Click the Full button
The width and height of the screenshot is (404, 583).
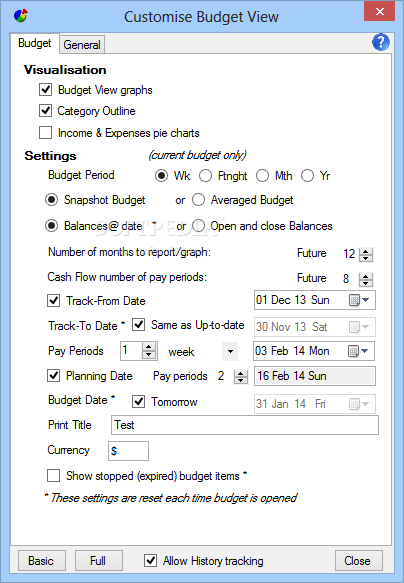(98, 560)
